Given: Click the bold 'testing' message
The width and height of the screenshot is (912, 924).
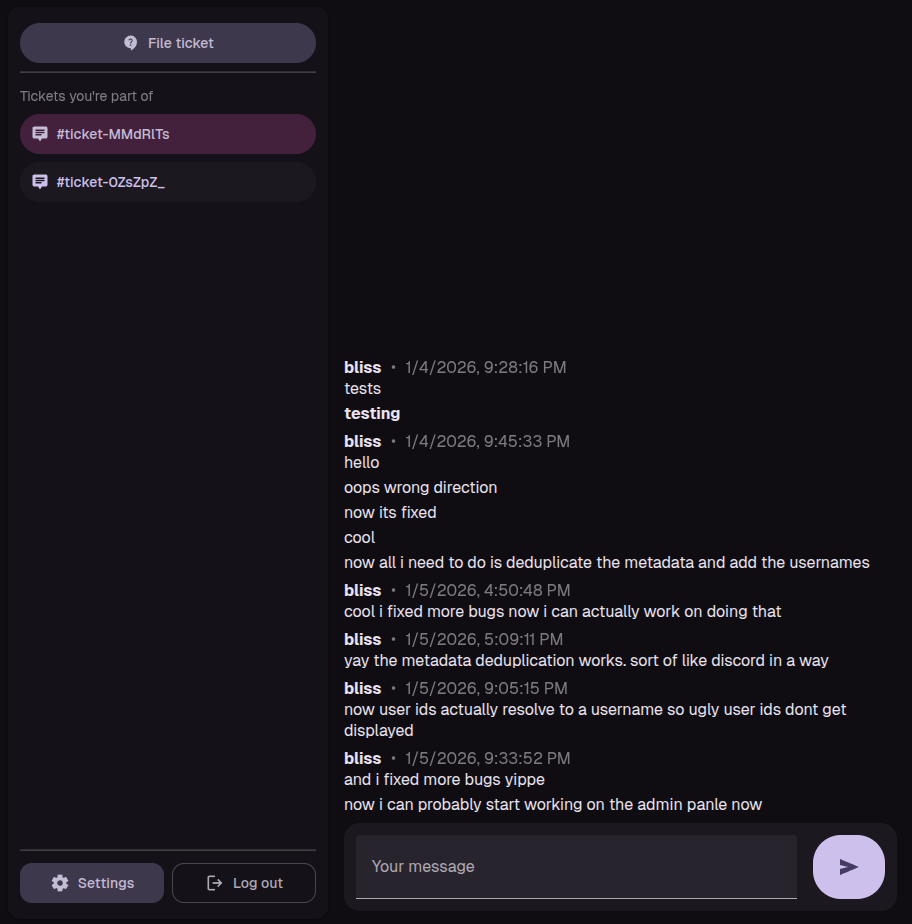Looking at the screenshot, I should point(372,413).
